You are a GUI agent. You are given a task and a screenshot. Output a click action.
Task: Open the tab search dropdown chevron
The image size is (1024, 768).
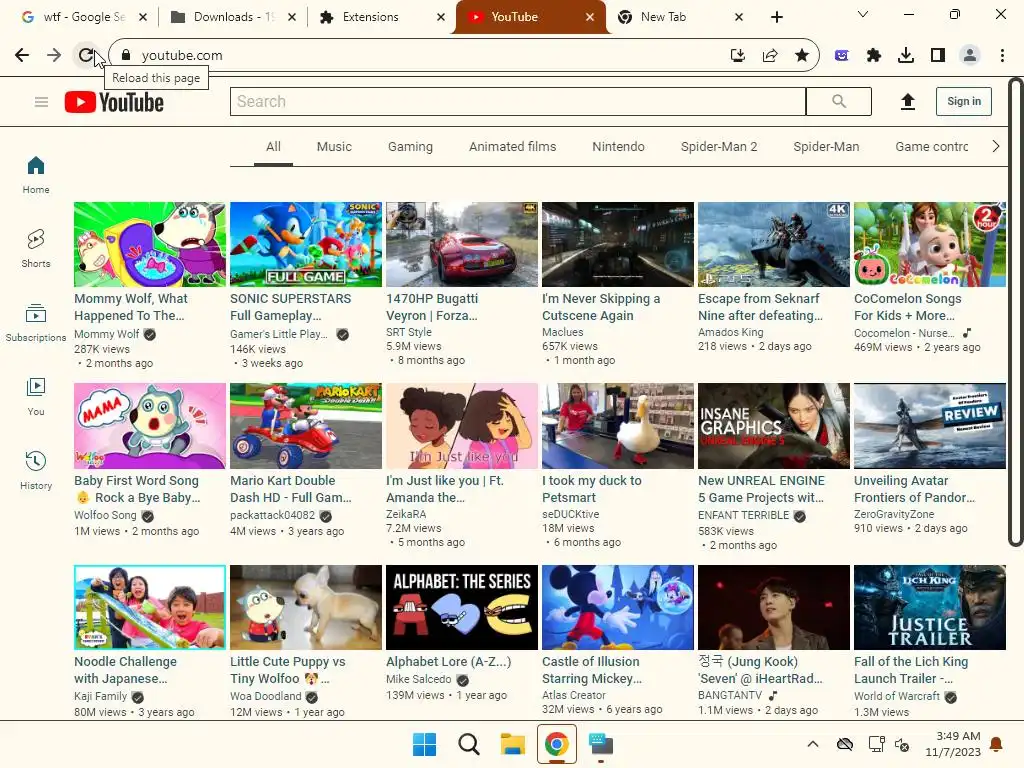pos(863,14)
